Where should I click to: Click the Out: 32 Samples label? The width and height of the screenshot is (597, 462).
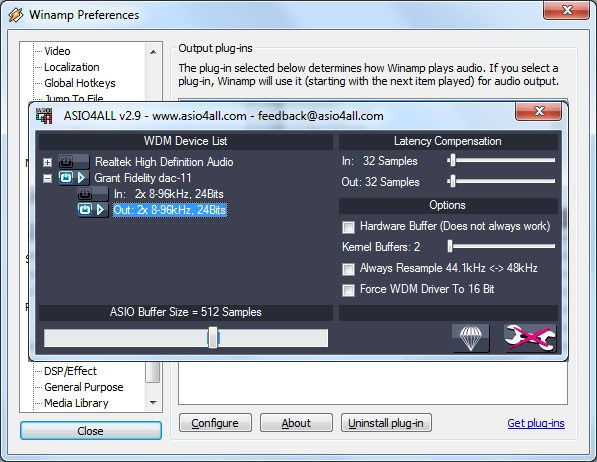(x=380, y=182)
